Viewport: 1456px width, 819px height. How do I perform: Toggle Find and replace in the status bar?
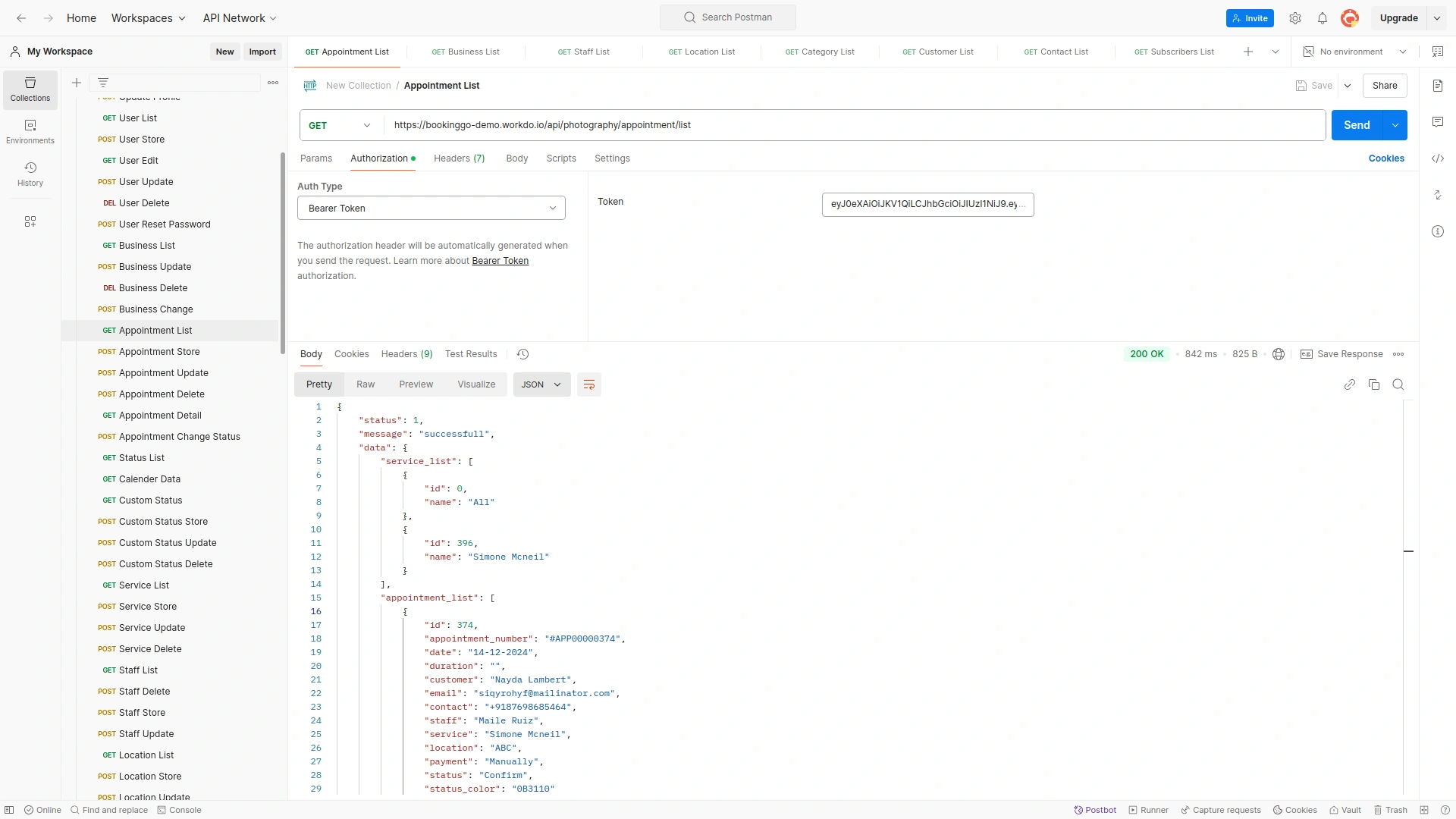[109, 810]
